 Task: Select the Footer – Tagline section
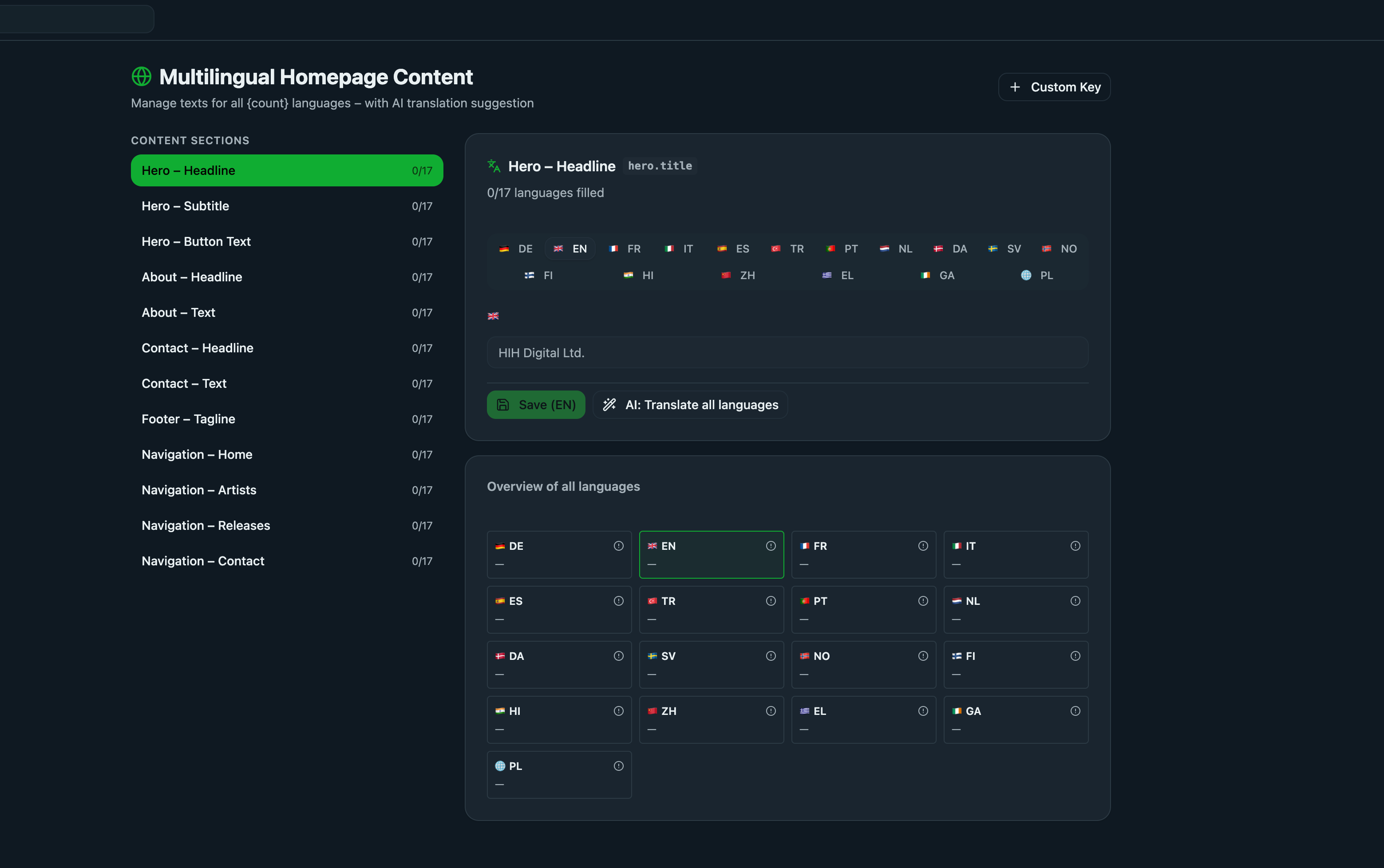(x=287, y=419)
